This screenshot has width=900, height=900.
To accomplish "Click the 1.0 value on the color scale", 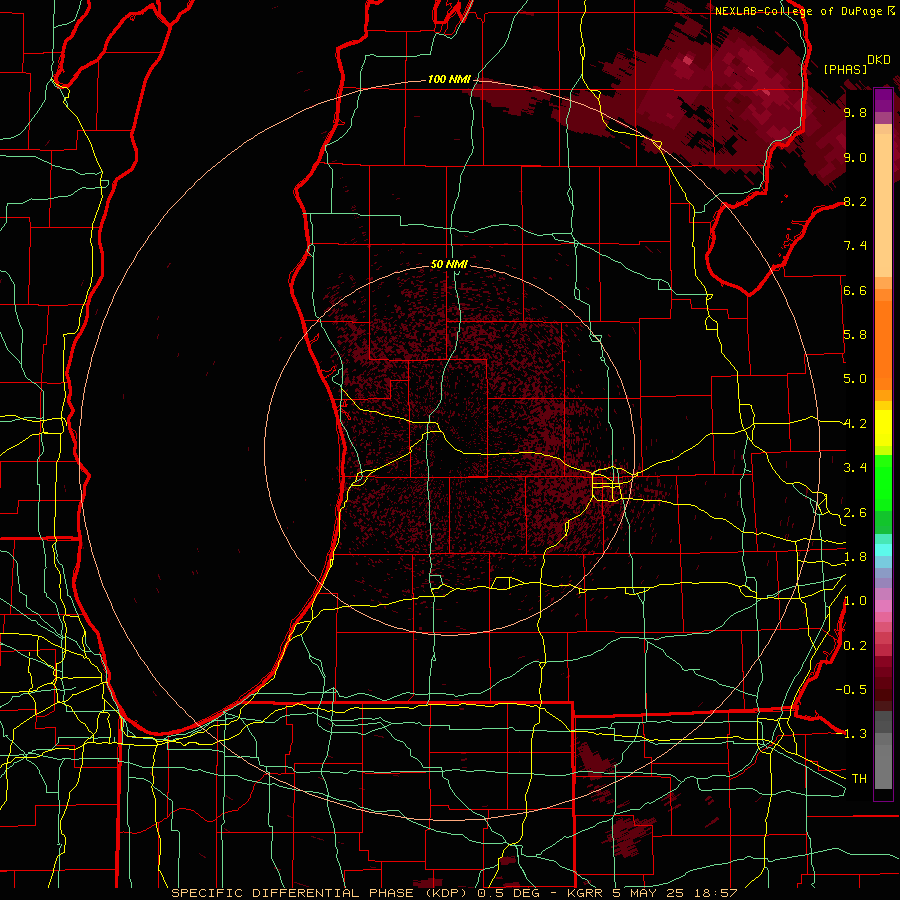I will pos(855,601).
